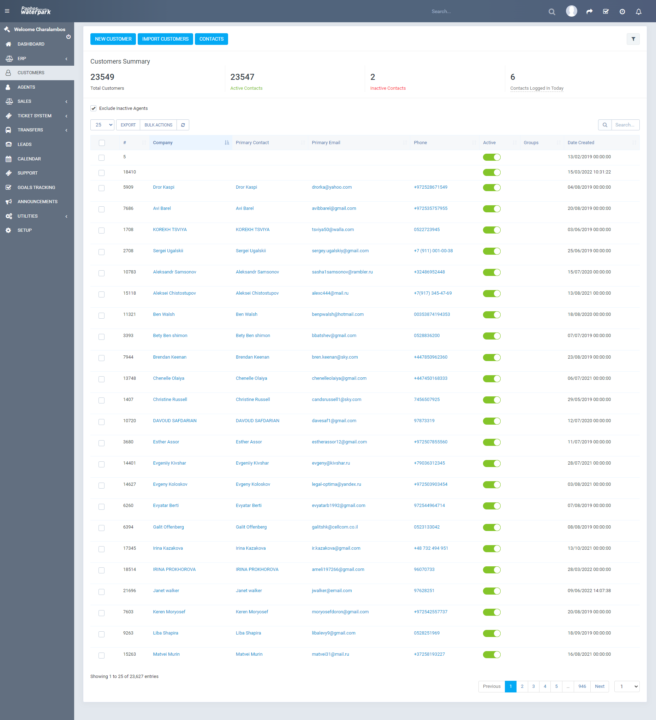Go to pagination page 5
Screen dimensions: 656x720
pyautogui.click(x=556, y=686)
